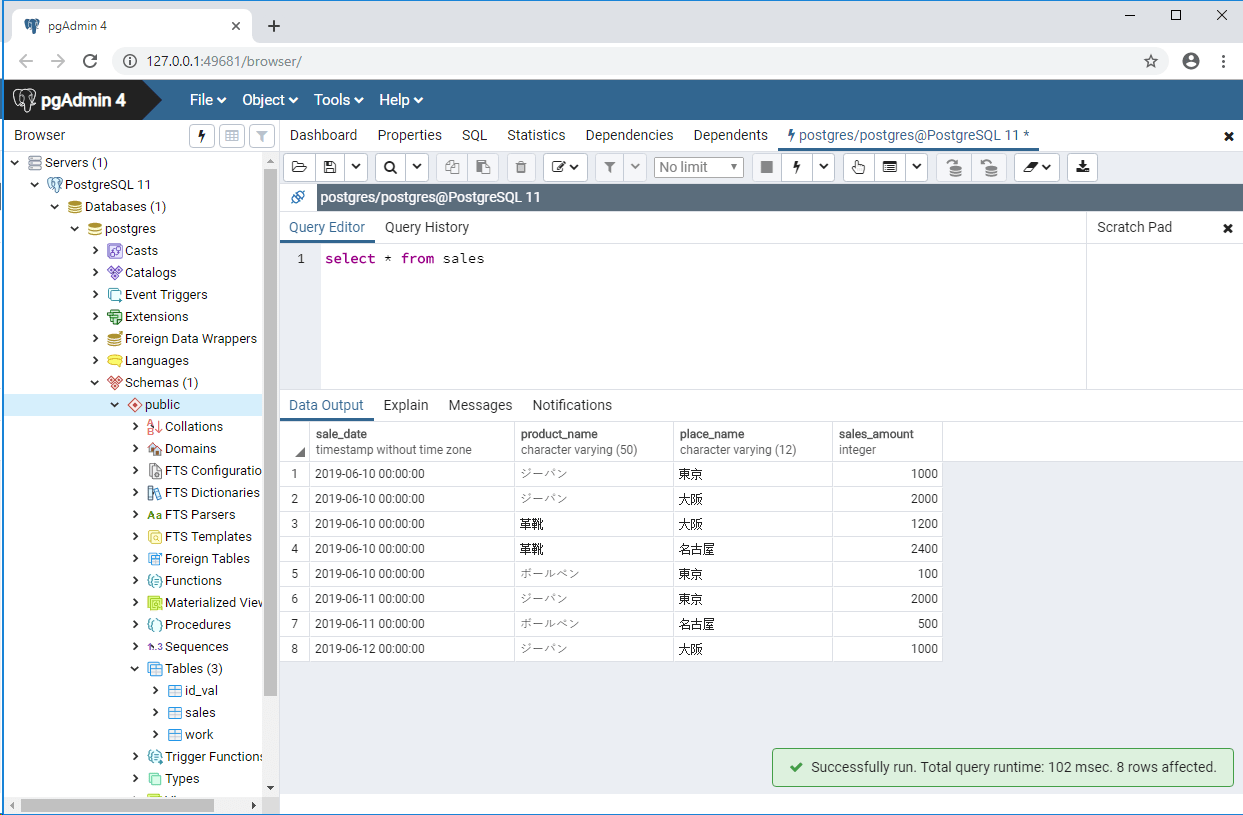The width and height of the screenshot is (1243, 815).
Task: Switch to the Dependencies tab
Action: coord(629,135)
